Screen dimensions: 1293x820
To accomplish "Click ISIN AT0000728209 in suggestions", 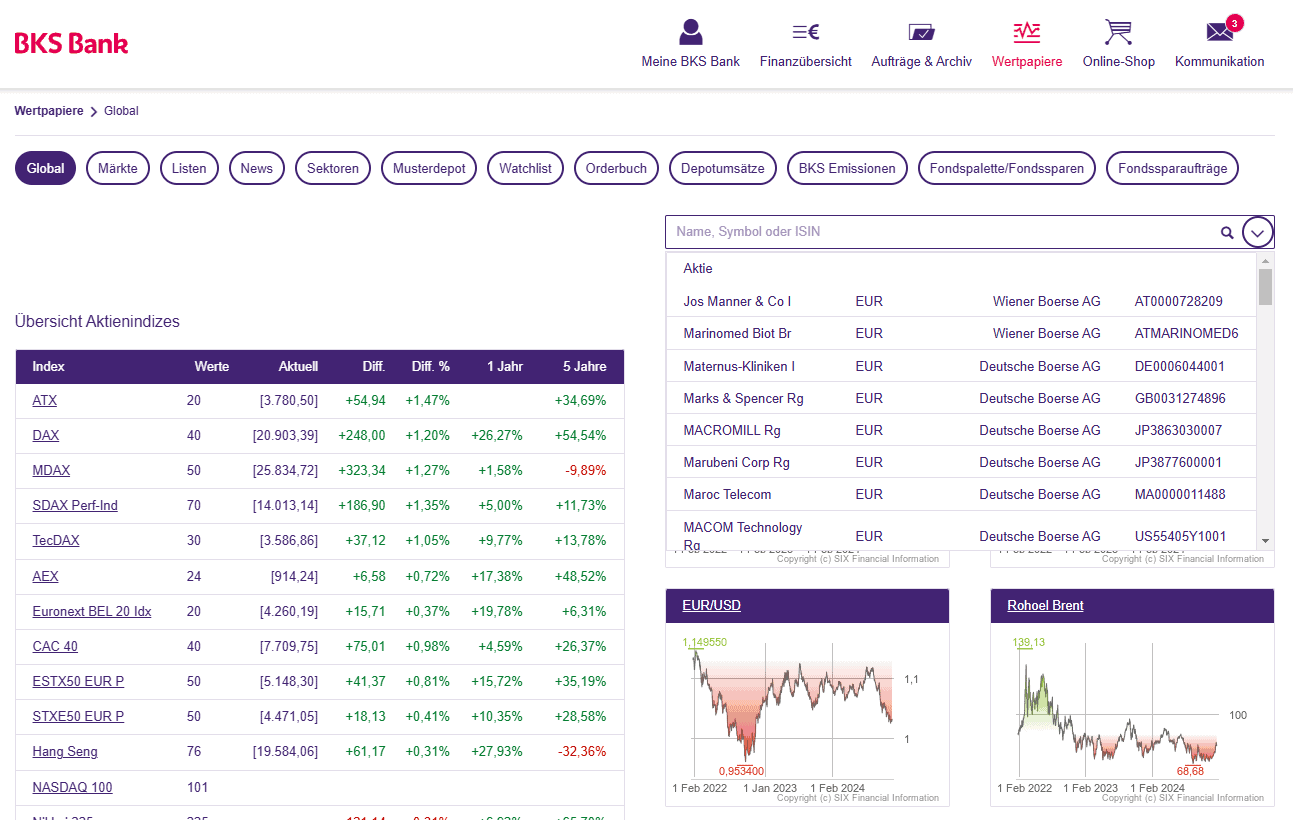I will (1178, 301).
